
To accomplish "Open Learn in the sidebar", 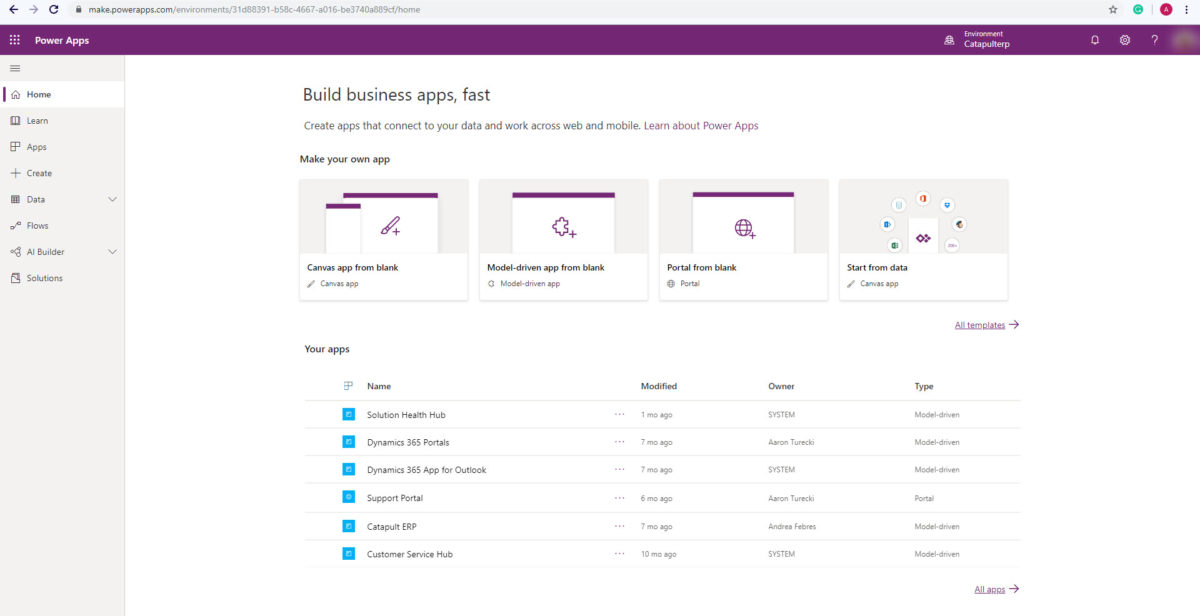I will (62, 120).
